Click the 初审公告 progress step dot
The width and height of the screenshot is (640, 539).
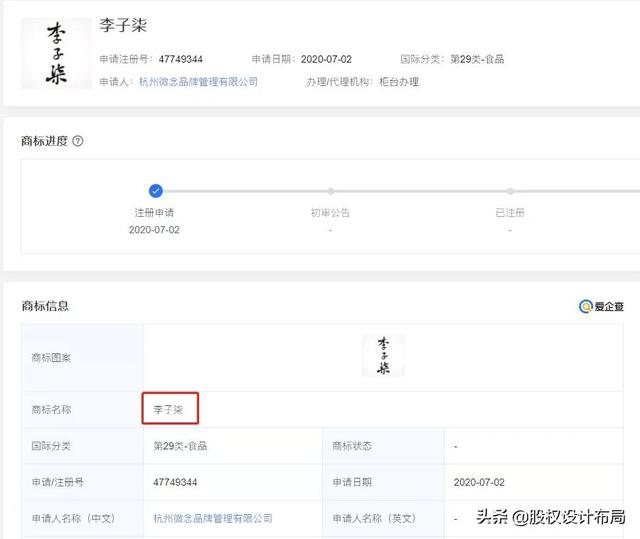tap(331, 191)
